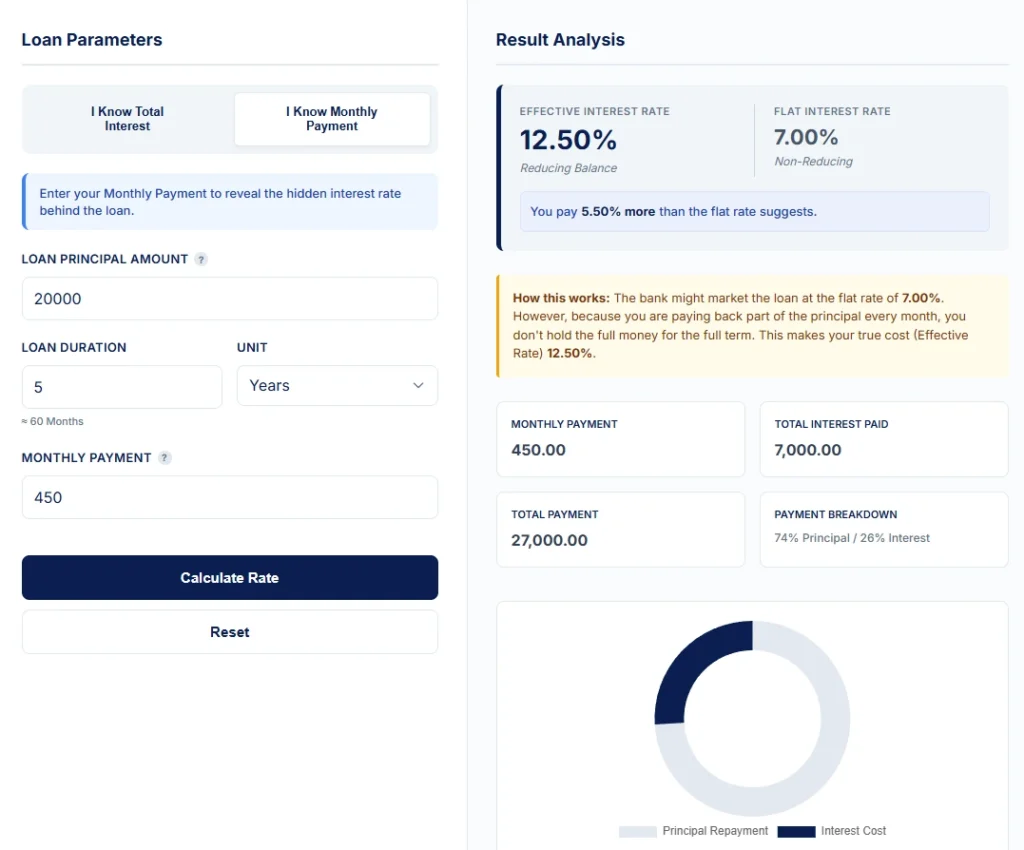This screenshot has width=1024, height=850.
Task: Open the Unit dropdown showing Years
Action: [337, 385]
